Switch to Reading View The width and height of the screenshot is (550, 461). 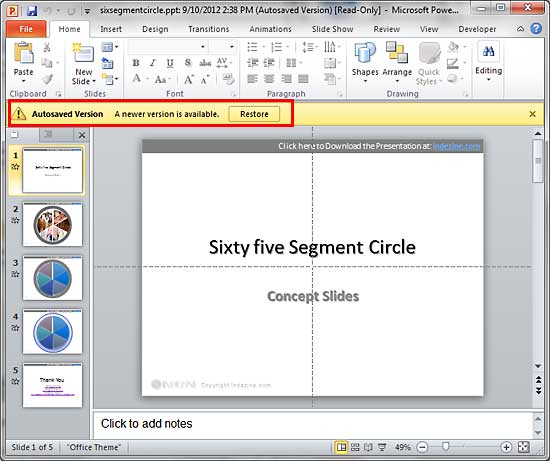[368, 447]
